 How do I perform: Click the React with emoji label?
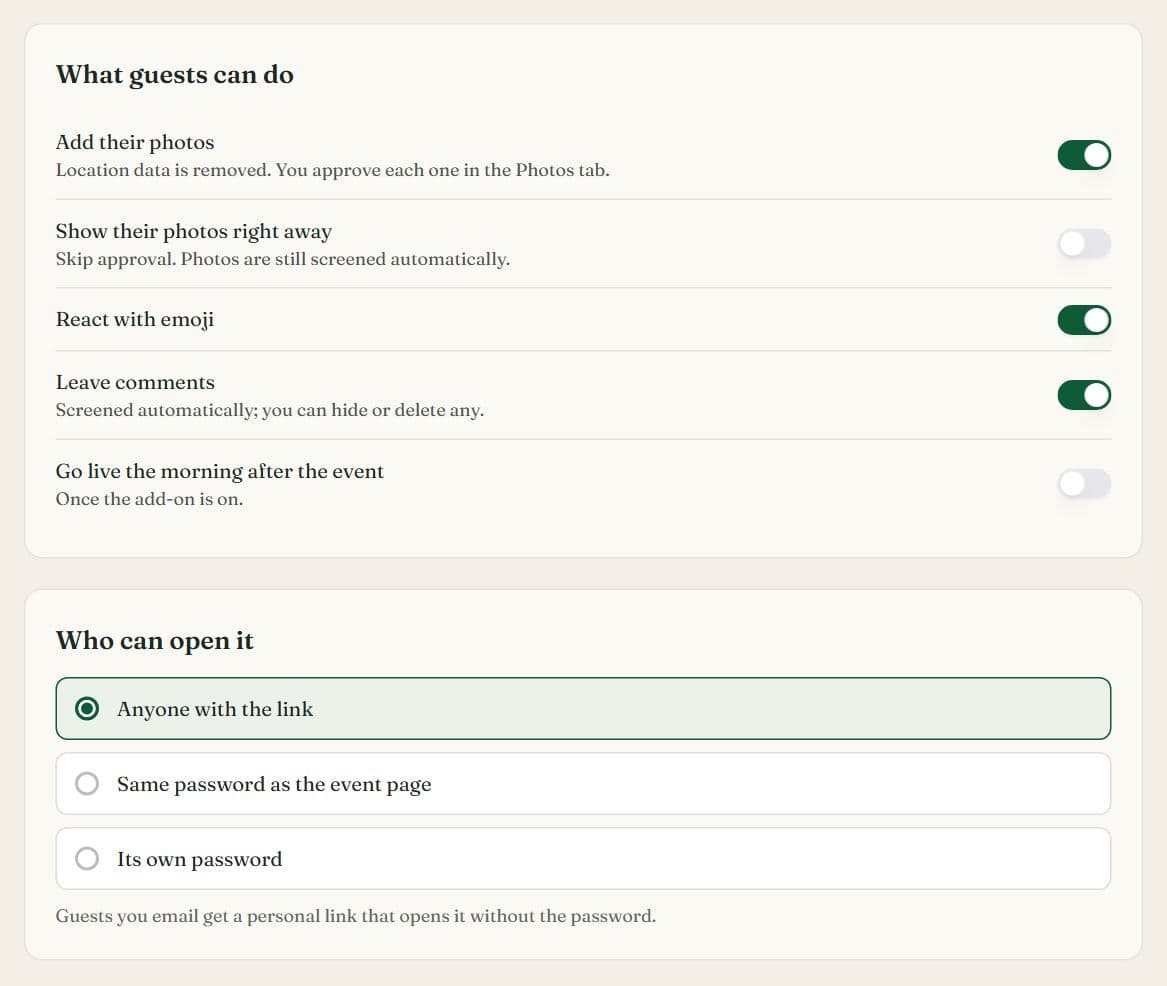click(135, 319)
